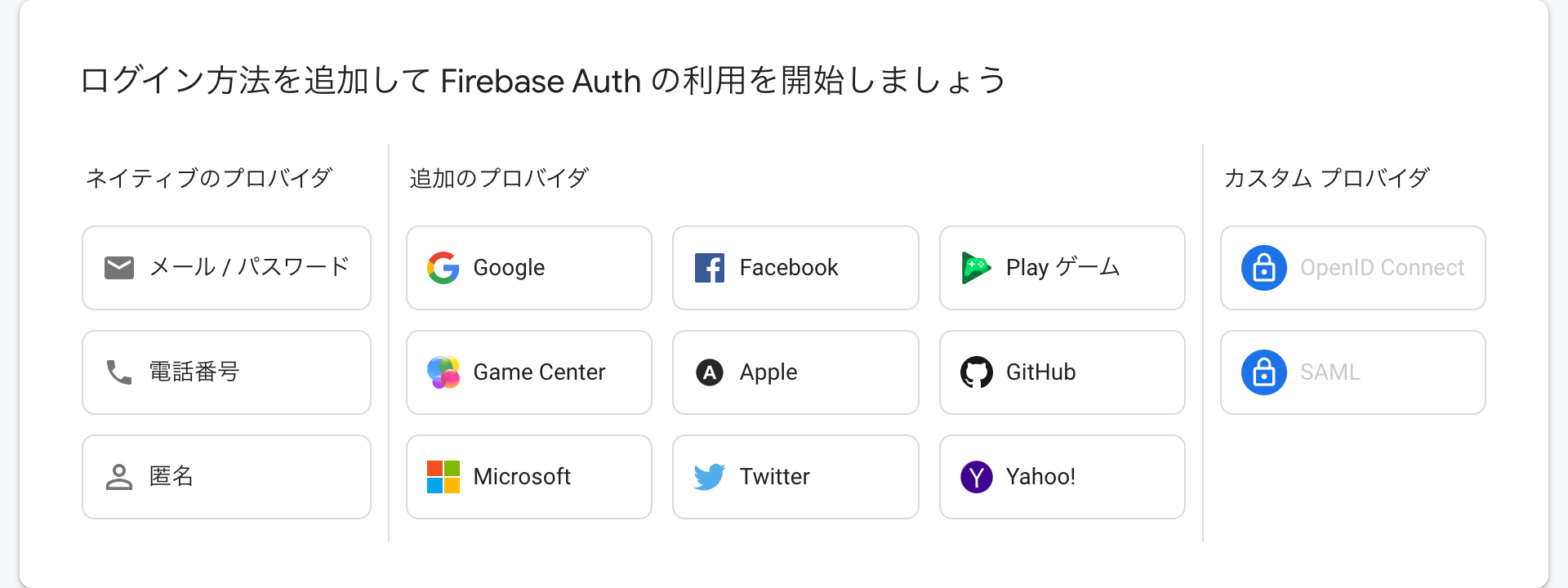This screenshot has width=1568, height=588.
Task: Click the Twitter bird icon
Action: point(710,477)
